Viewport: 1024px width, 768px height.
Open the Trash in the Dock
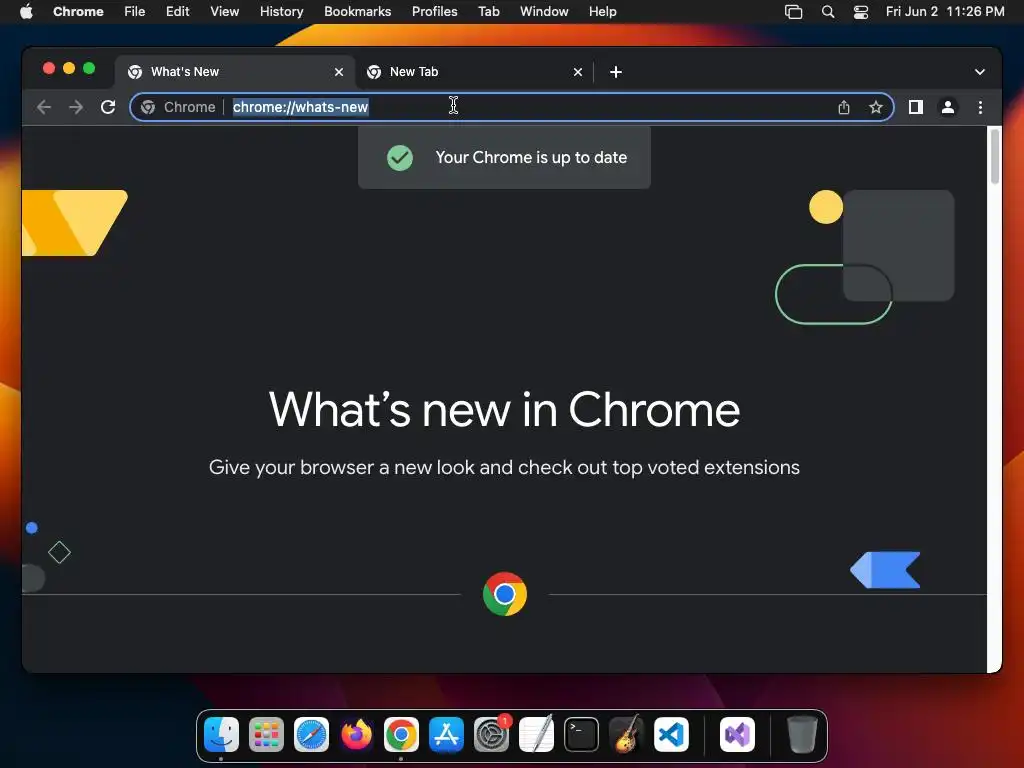pyautogui.click(x=802, y=734)
